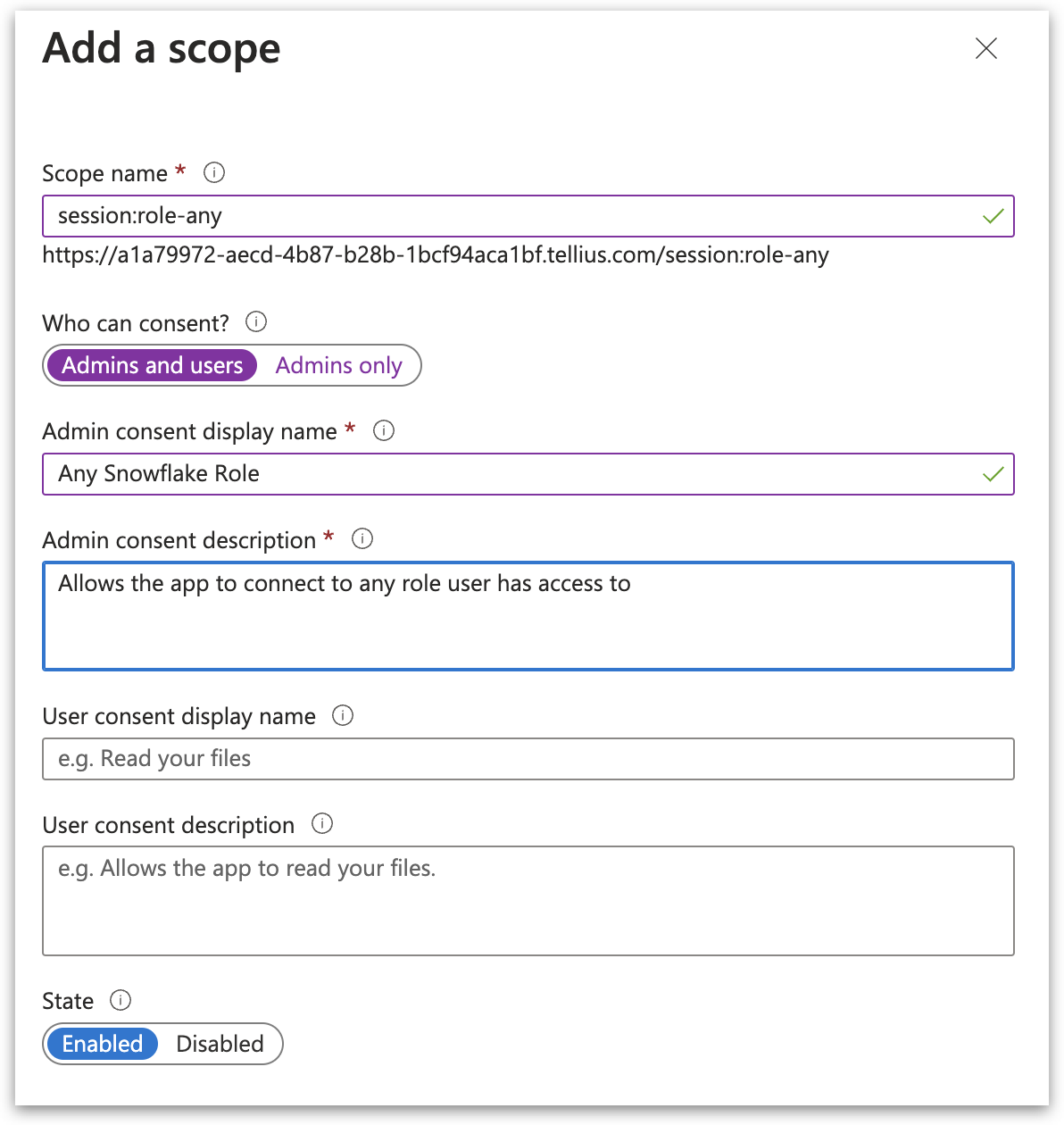
Task: Click the info icon beside Scope name
Action: tap(214, 172)
